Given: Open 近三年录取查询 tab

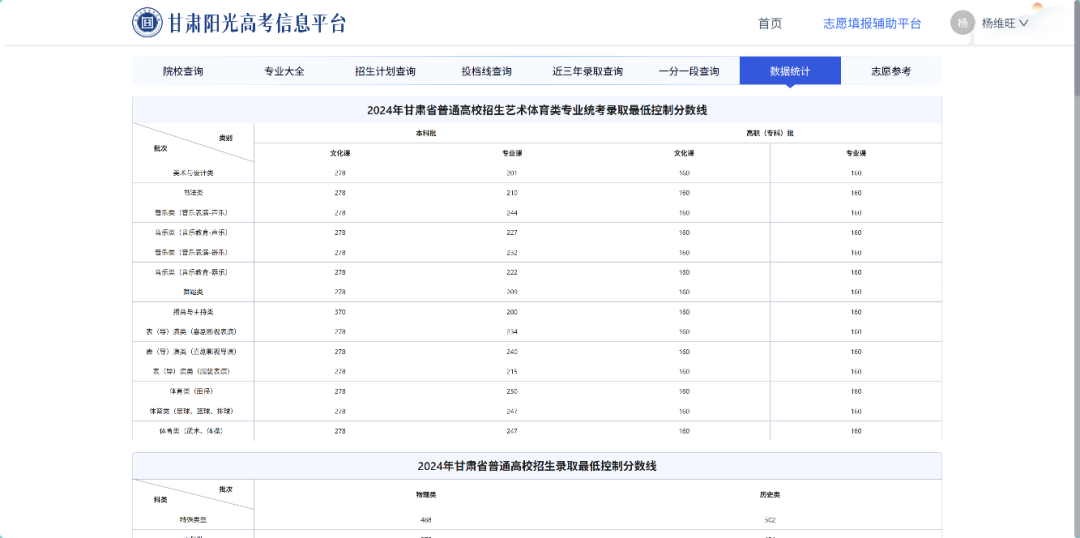Looking at the screenshot, I should point(587,71).
